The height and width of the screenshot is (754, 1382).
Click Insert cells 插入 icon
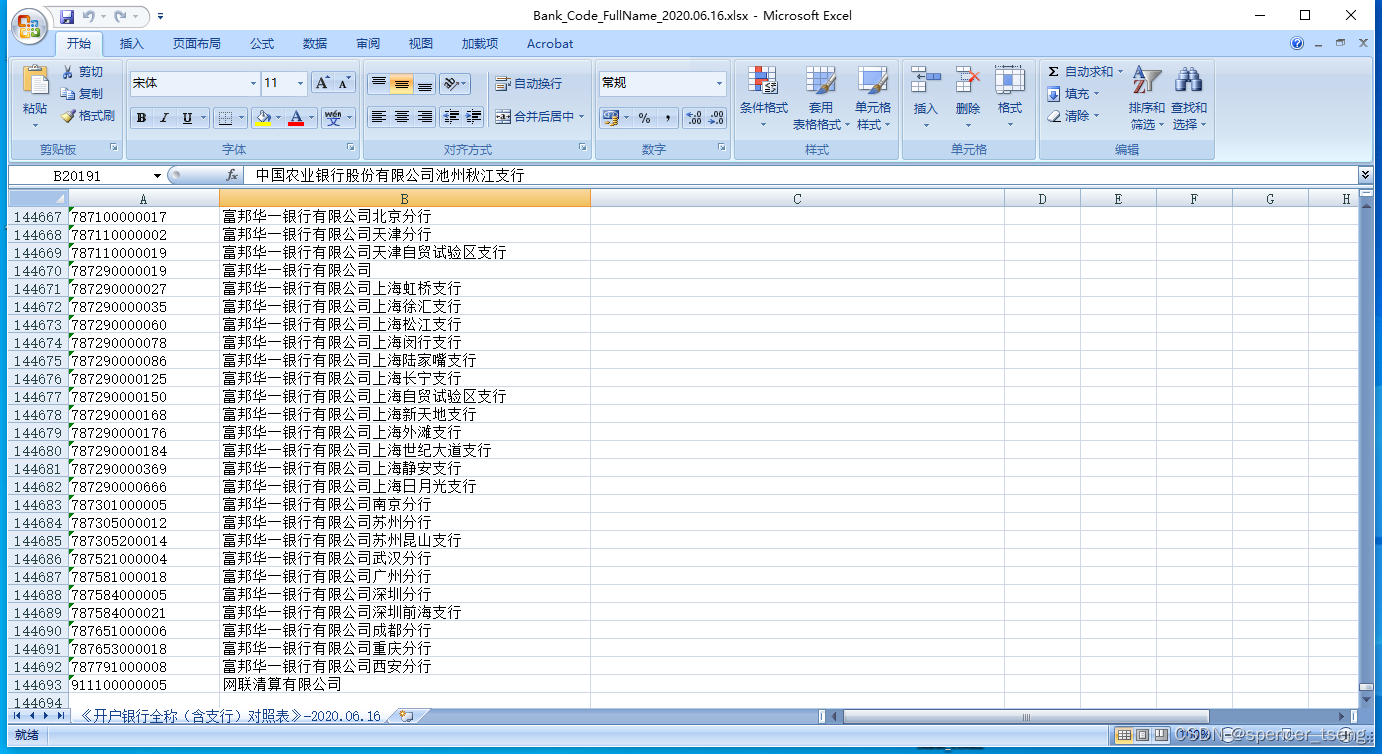click(926, 98)
